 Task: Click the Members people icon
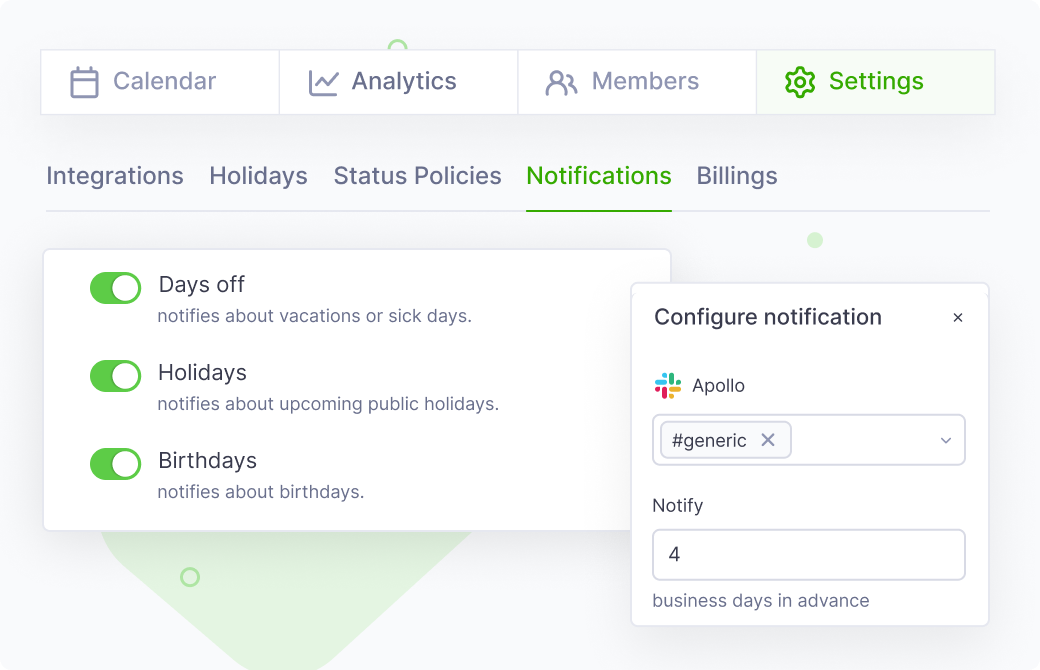tap(562, 81)
